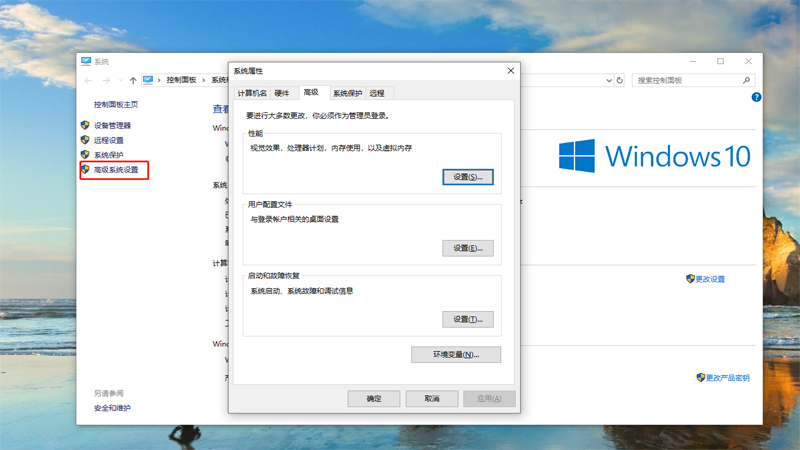The height and width of the screenshot is (450, 800).
Task: Switch to the 系统保护 tab
Action: (347, 93)
